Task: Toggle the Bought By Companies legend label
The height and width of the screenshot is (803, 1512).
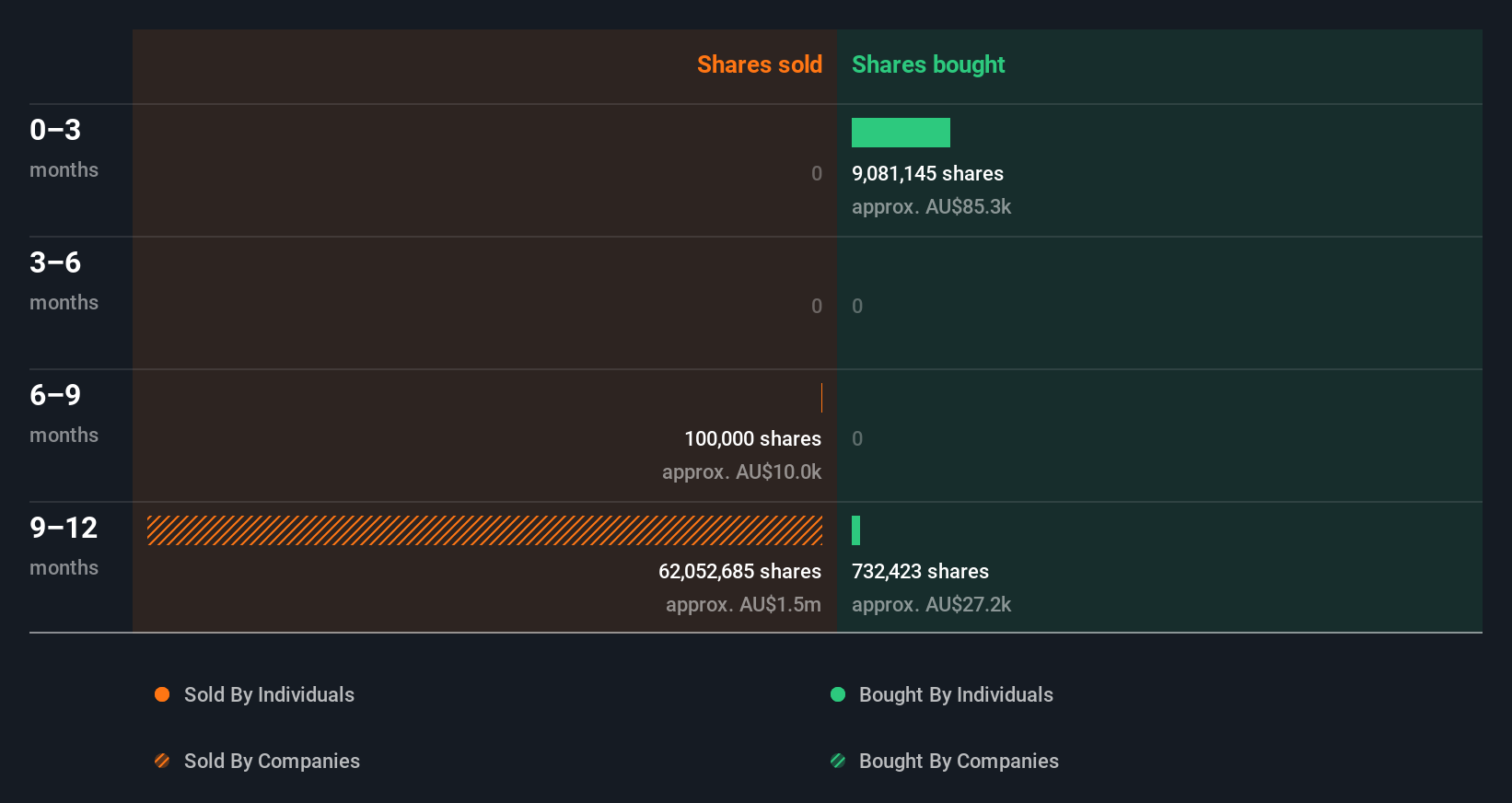Action: [x=959, y=761]
